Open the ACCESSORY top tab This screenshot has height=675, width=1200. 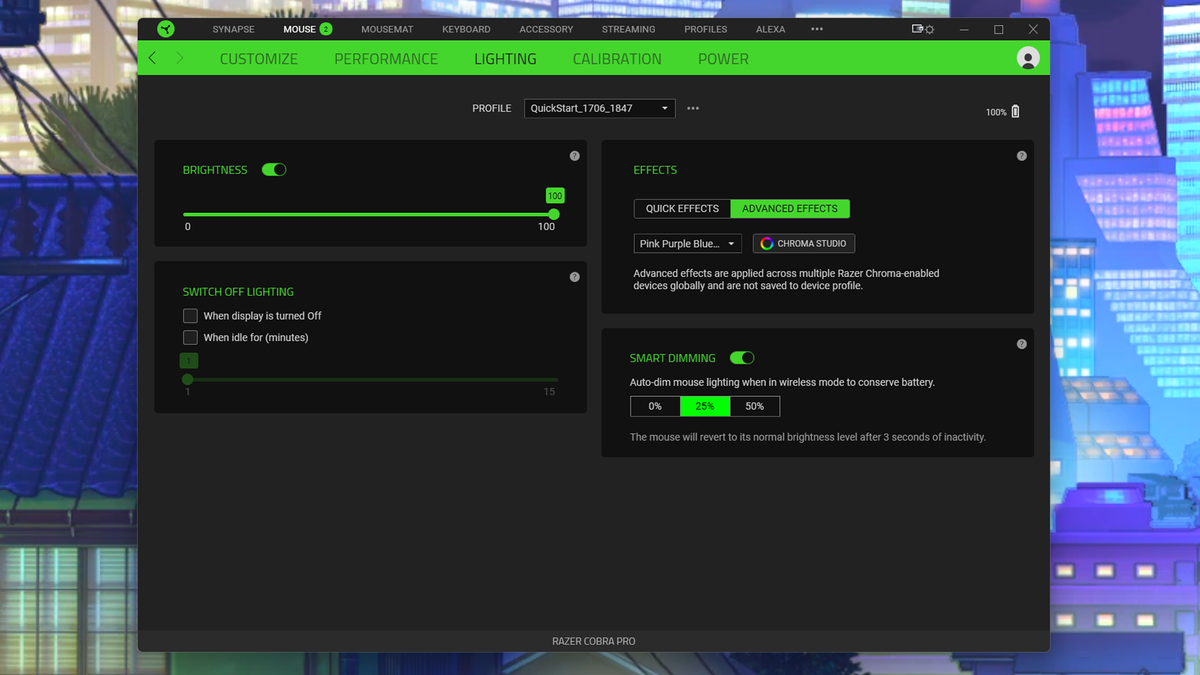point(546,29)
